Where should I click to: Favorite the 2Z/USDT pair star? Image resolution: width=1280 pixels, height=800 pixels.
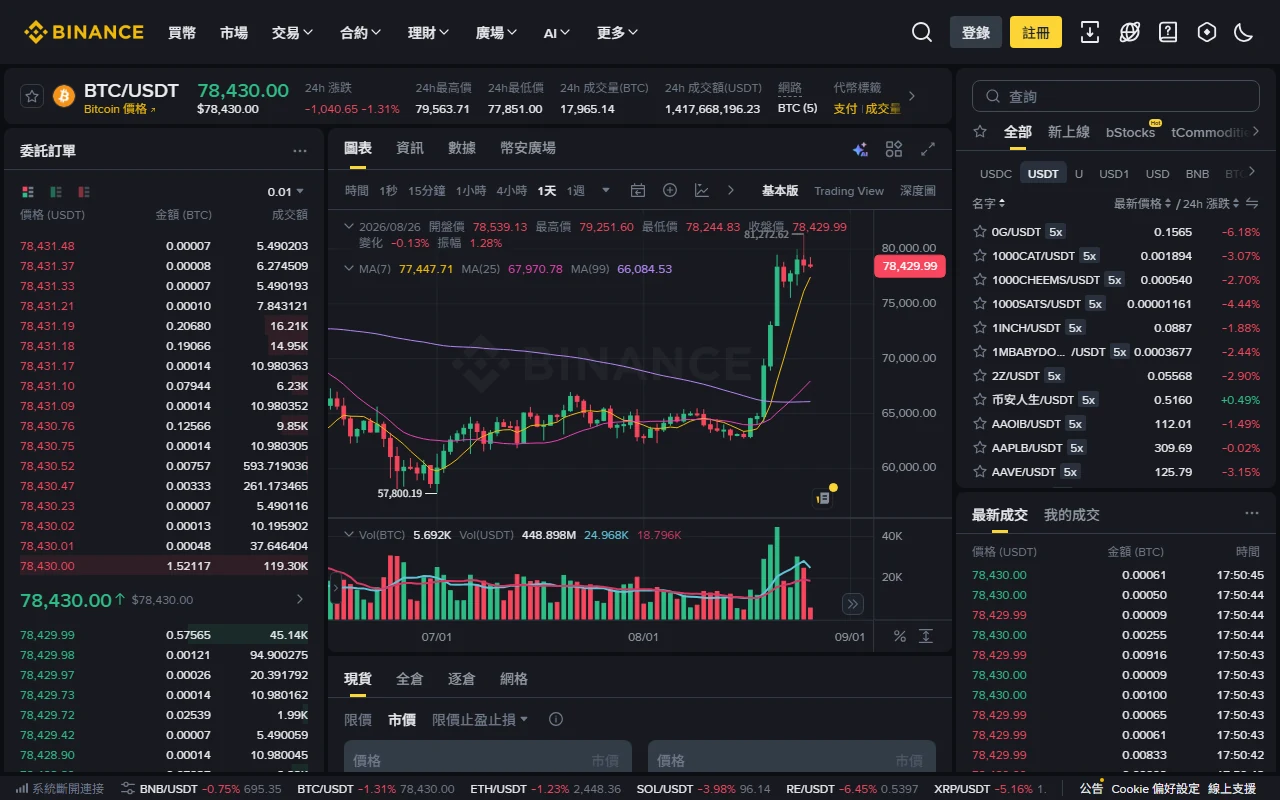[980, 375]
